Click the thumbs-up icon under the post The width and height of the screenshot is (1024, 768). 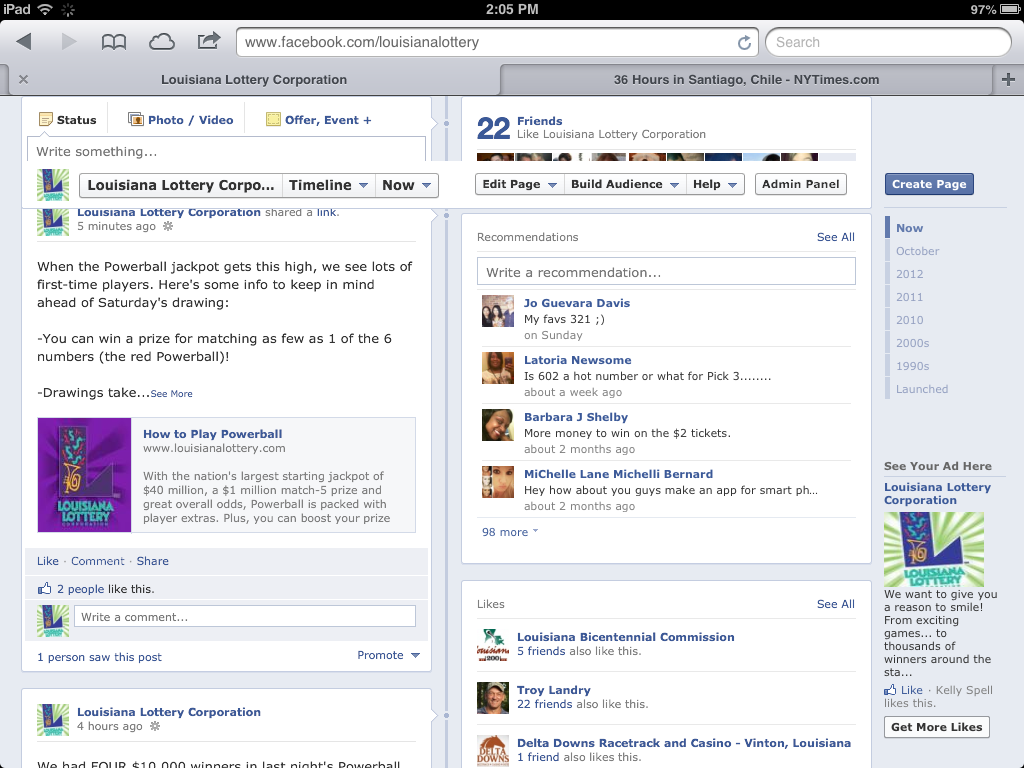[44, 589]
